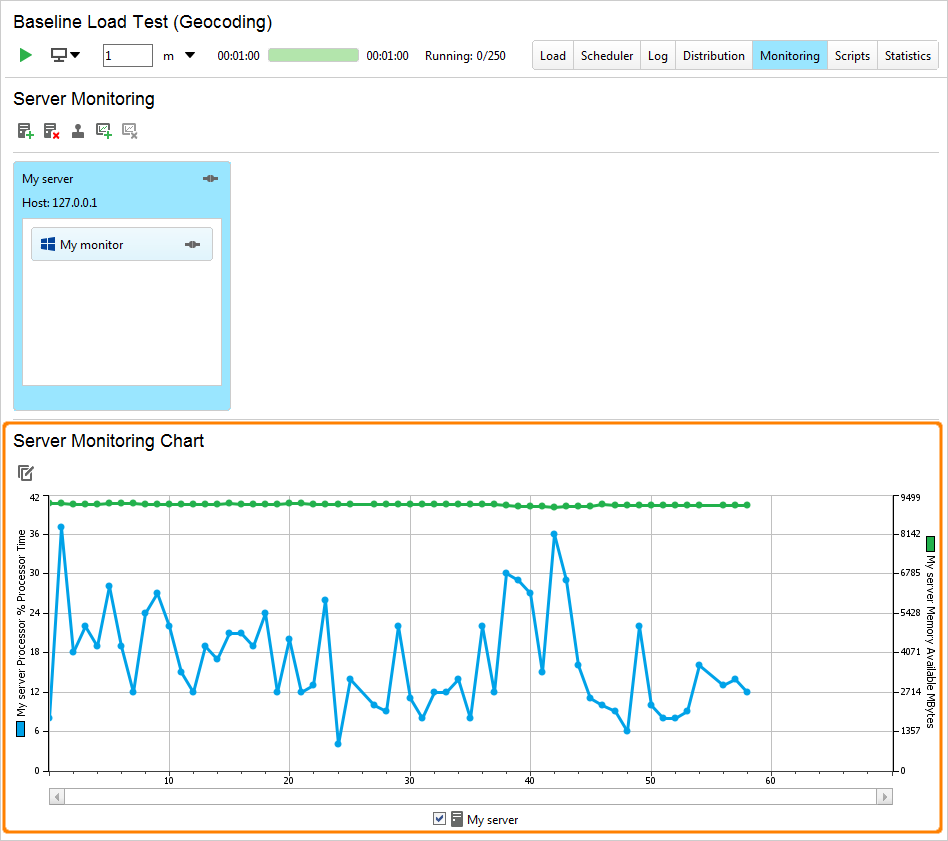Click the pin icon on My monitor card
Screen dimensions: 948x841
click(x=192, y=243)
